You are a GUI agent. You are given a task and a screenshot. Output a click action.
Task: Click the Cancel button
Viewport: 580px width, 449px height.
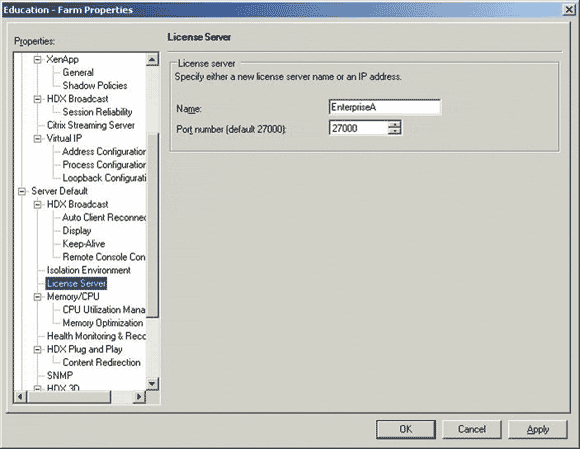(472, 429)
